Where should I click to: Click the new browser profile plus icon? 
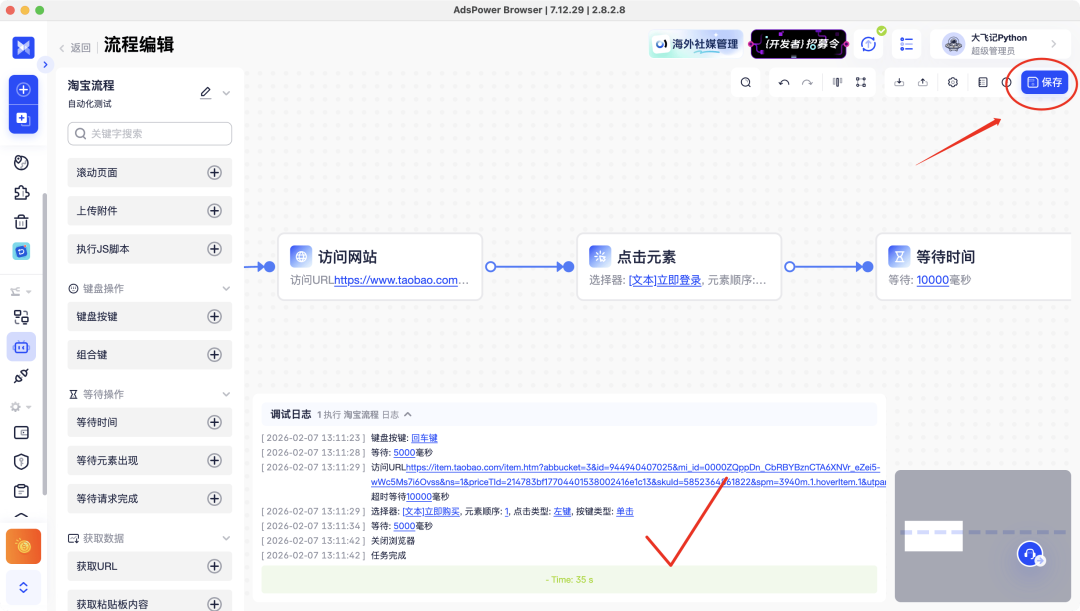(x=23, y=90)
